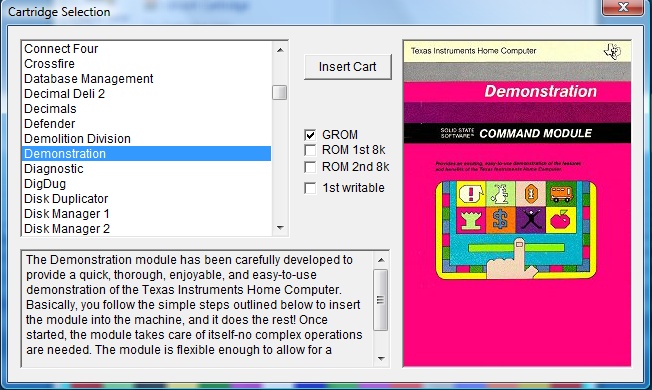Click the cartridge list scroll down arrow
Viewport: 652px width, 390px height.
280,227
